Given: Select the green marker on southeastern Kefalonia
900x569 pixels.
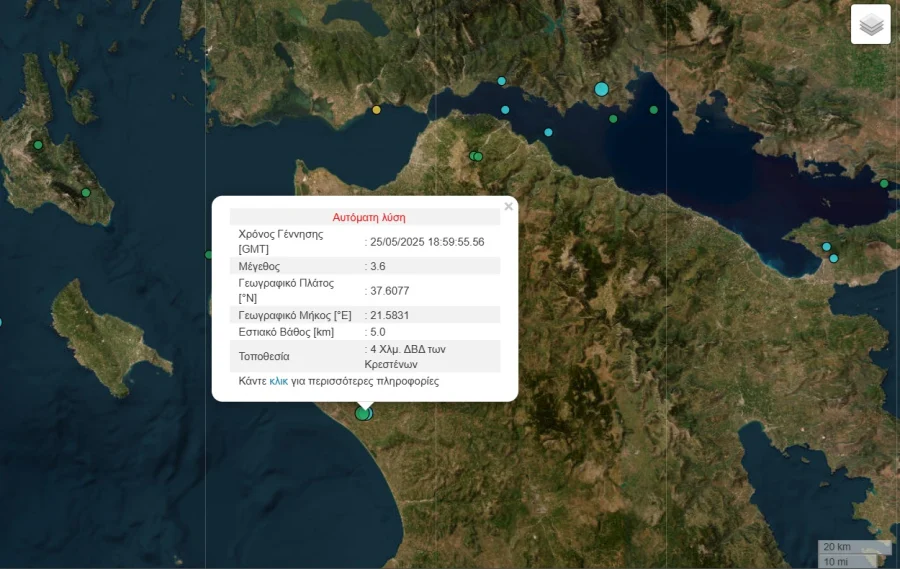Looking at the screenshot, I should click(x=86, y=192).
